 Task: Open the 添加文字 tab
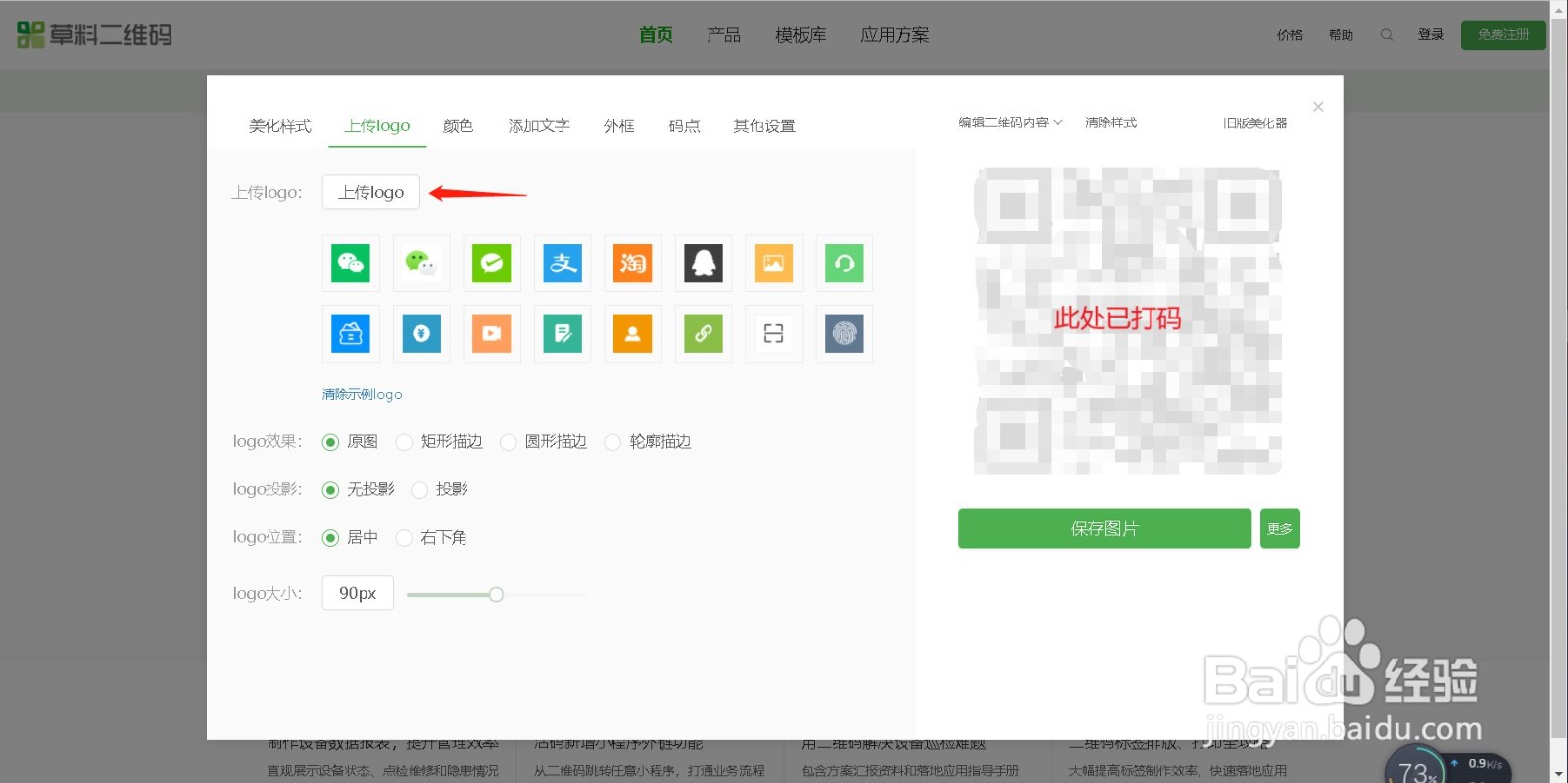(539, 126)
